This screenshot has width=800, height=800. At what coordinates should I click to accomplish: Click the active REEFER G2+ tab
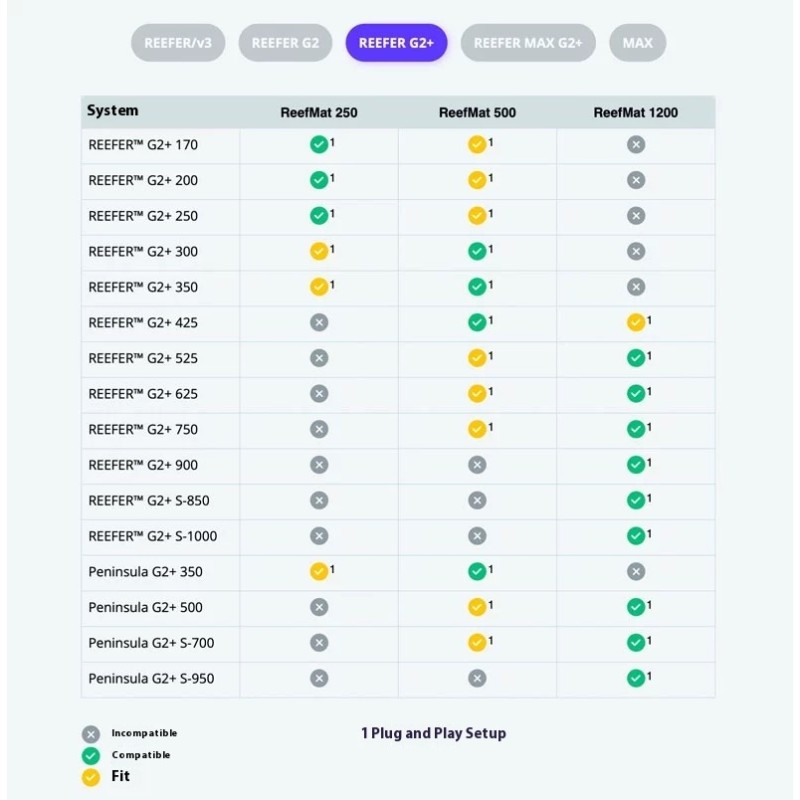tap(396, 43)
